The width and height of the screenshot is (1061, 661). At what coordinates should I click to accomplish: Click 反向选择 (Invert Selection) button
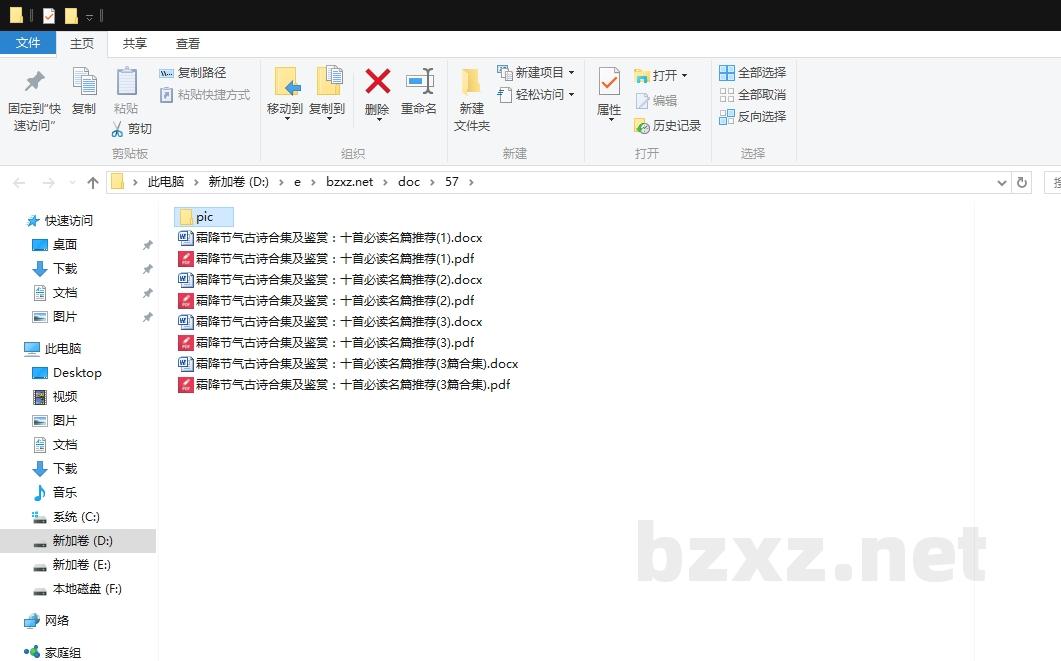coord(752,117)
